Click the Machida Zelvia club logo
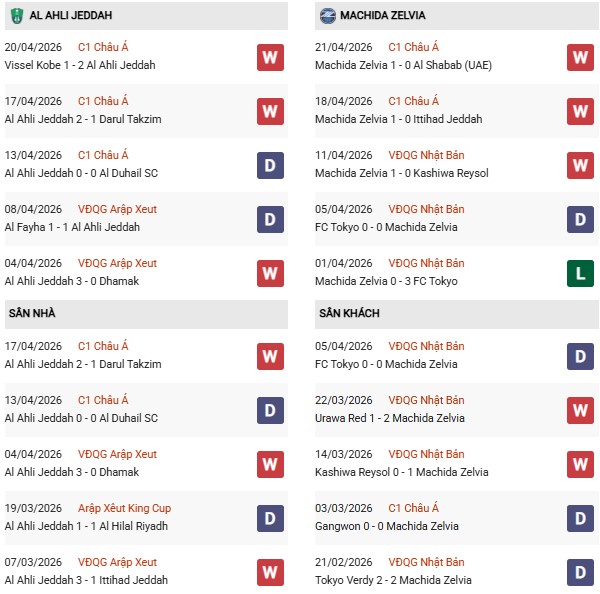Screen dimensions: 600x594 point(327,15)
